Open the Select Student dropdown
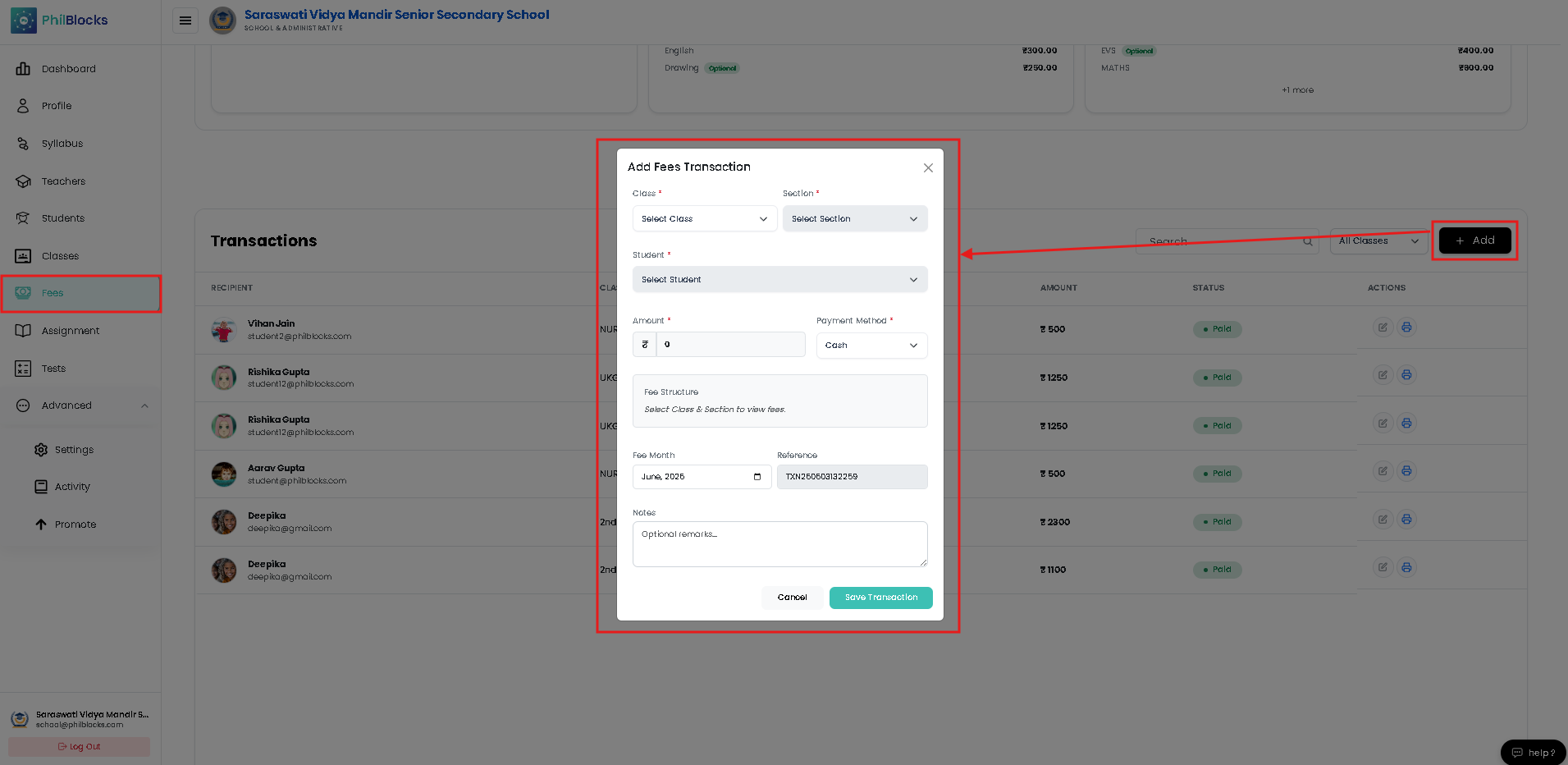 (780, 280)
